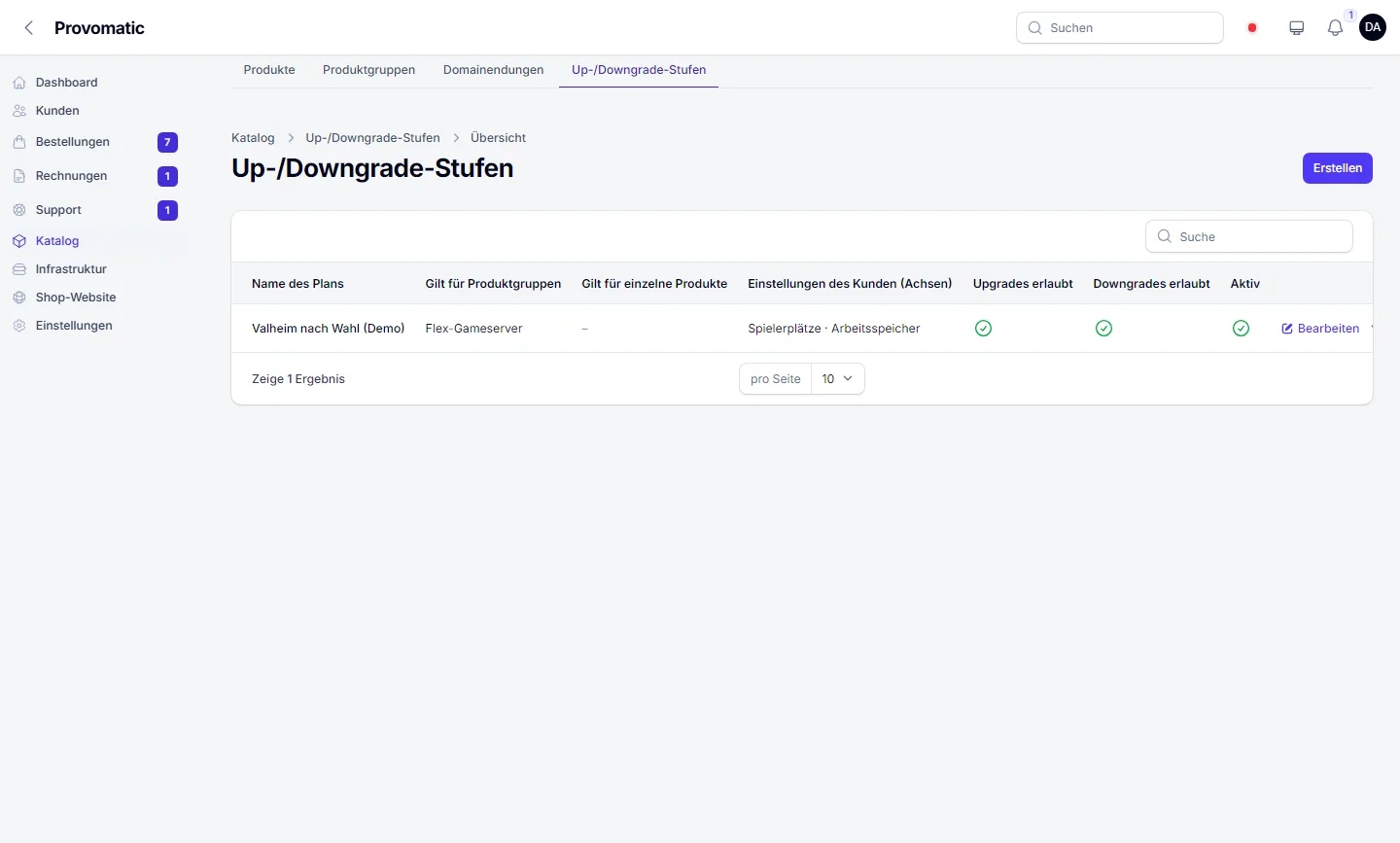Select the Up-/Downgrade-Stufen tab
Viewport: 1400px width, 843px height.
pyautogui.click(x=639, y=70)
